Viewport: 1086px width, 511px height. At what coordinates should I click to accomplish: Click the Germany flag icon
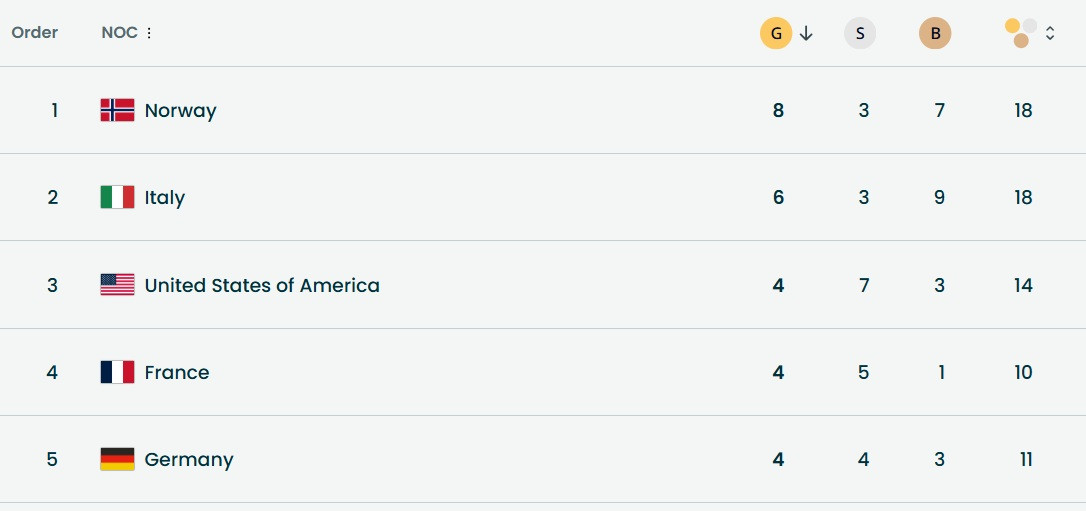pyautogui.click(x=117, y=459)
